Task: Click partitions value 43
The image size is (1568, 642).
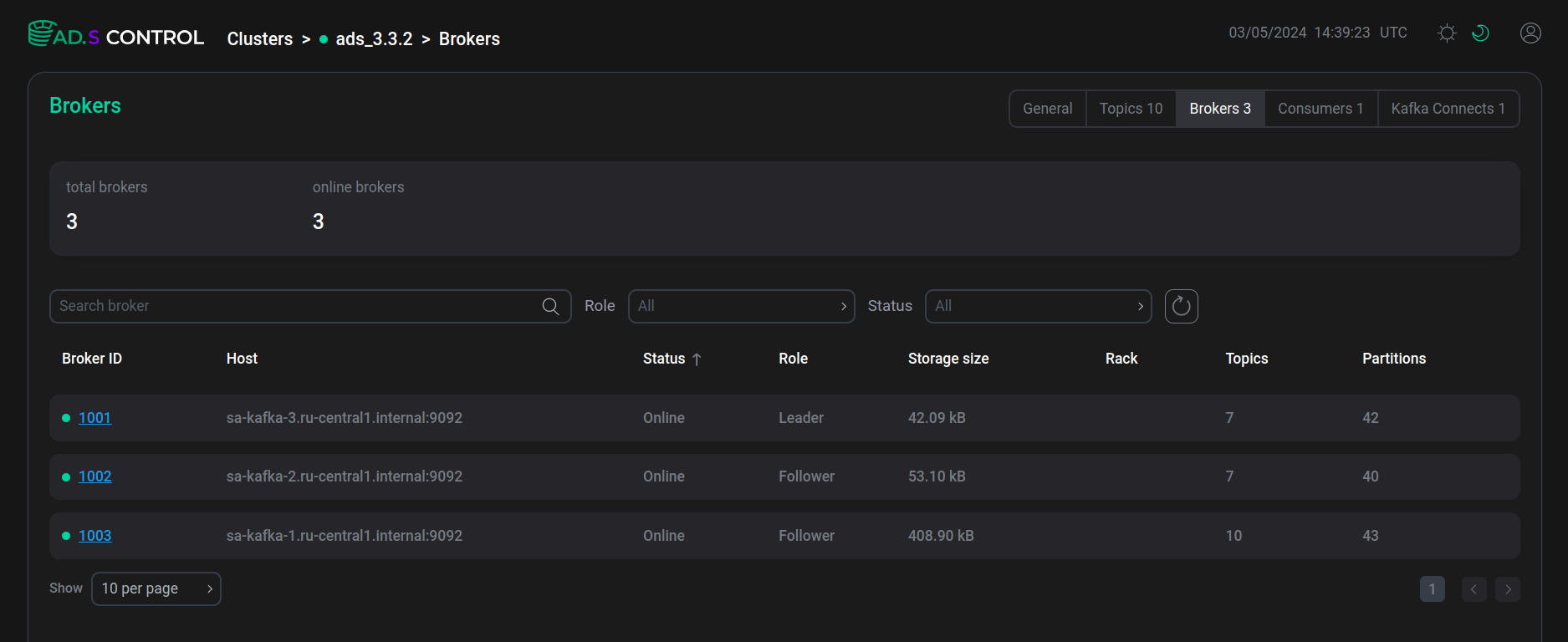Action: pyautogui.click(x=1371, y=536)
